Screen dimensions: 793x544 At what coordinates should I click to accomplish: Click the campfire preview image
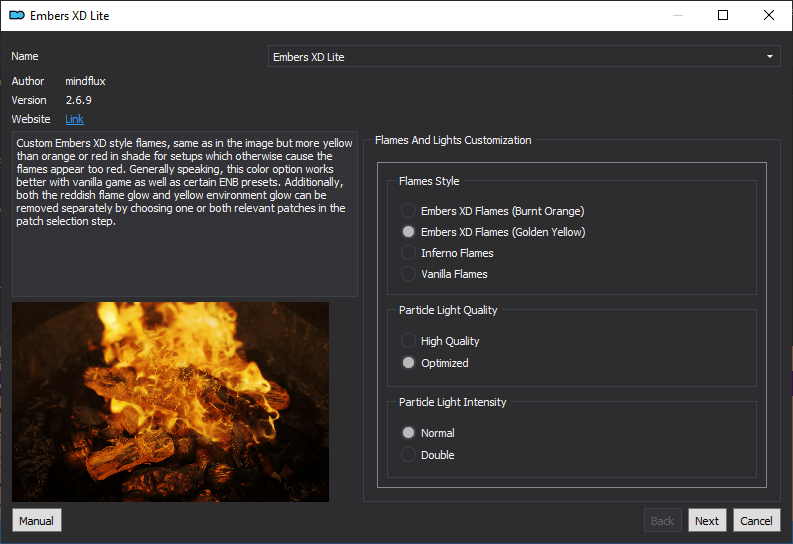click(x=170, y=402)
